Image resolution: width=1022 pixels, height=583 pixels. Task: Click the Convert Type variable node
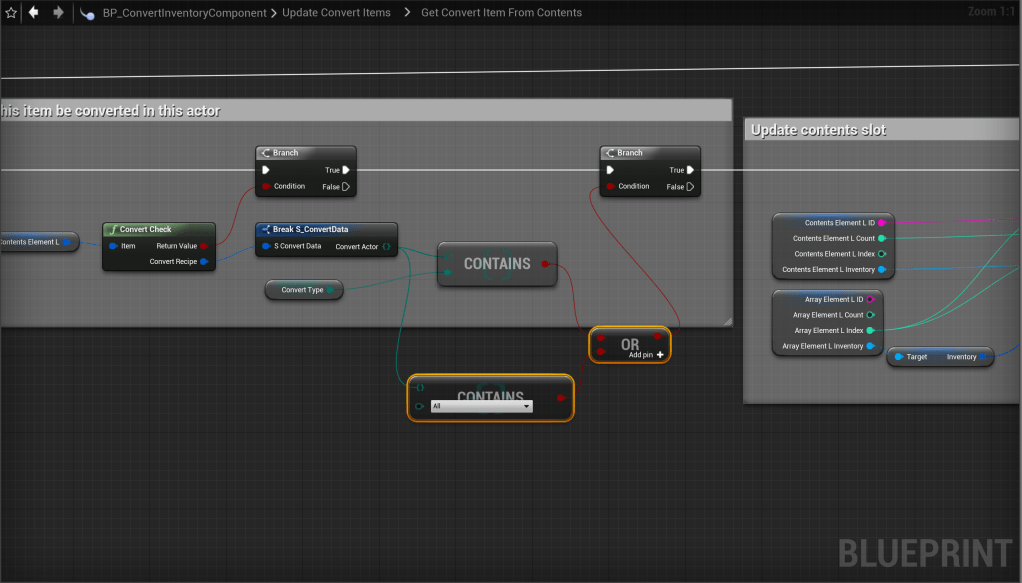(x=303, y=290)
